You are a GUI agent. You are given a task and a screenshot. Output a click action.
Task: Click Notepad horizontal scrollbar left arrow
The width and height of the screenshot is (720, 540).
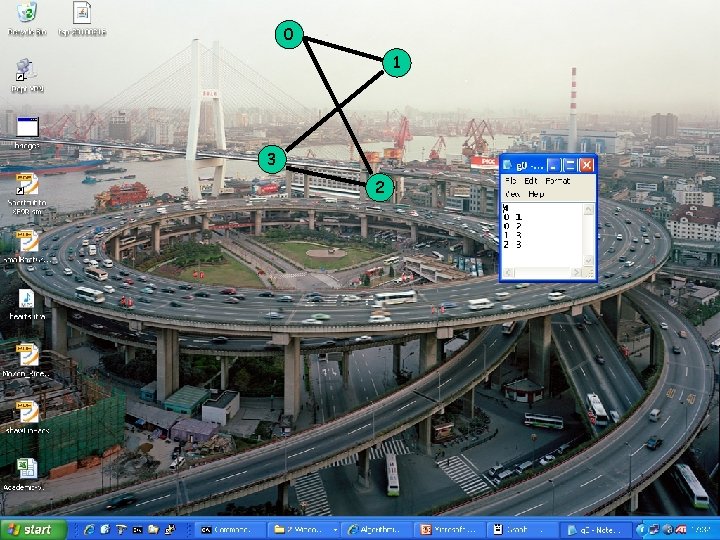coord(508,273)
